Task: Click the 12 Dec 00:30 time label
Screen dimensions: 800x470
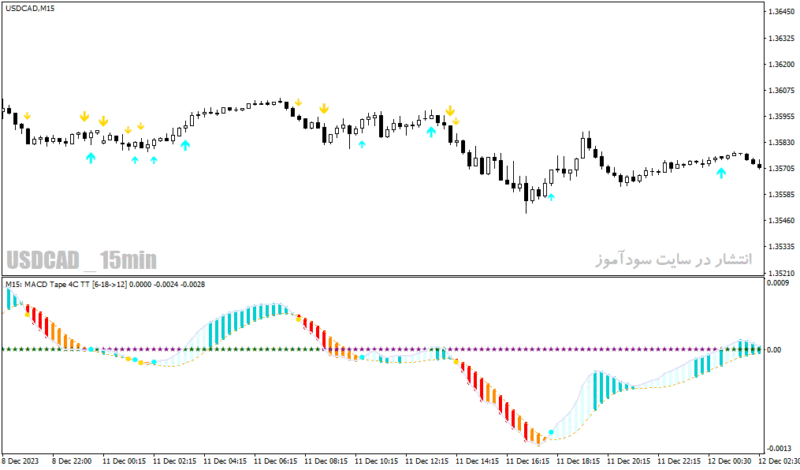Action: coord(730,461)
